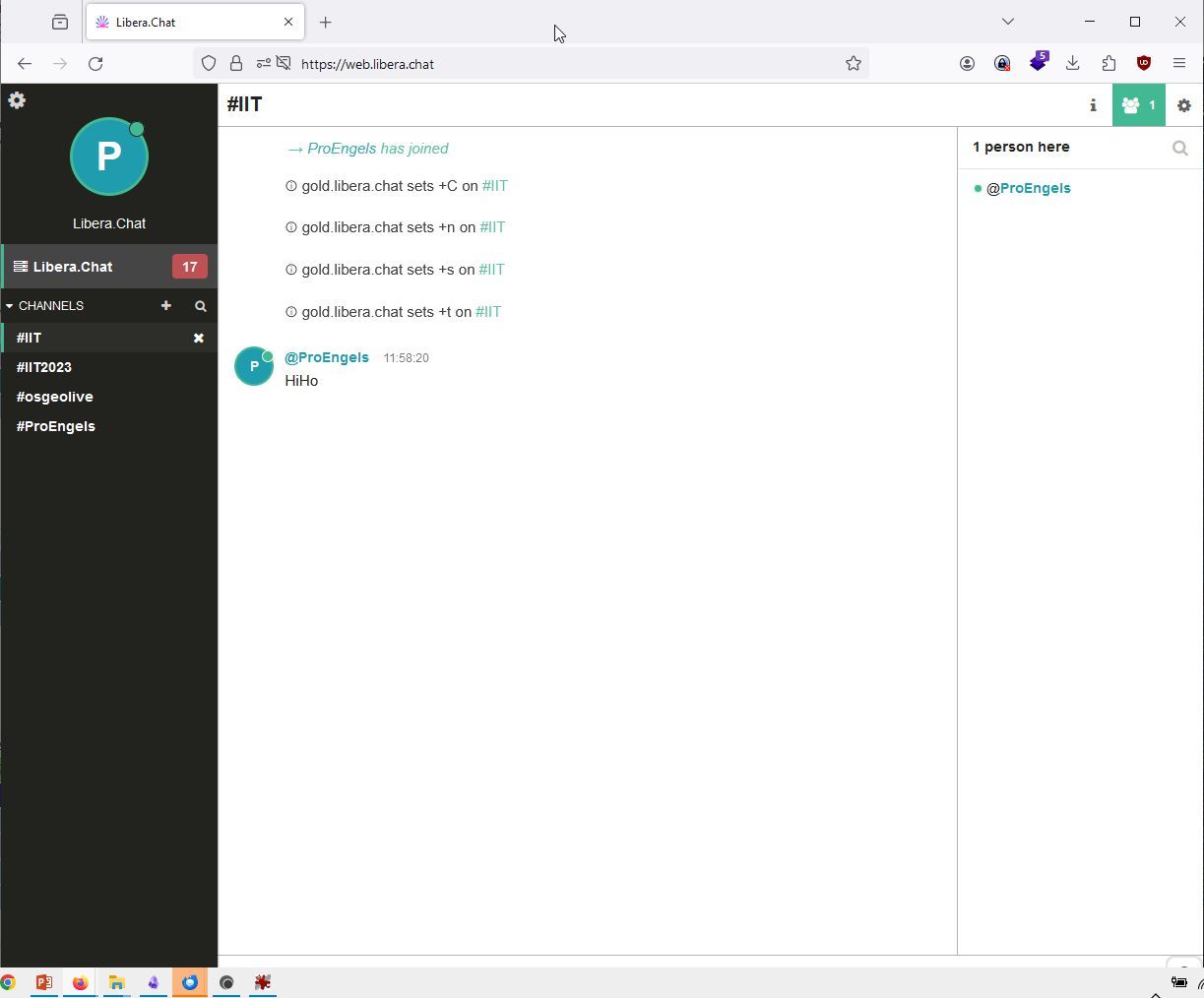Screen dimensions: 1204x998
Task: Click the padlock site security icon
Action: (x=236, y=64)
